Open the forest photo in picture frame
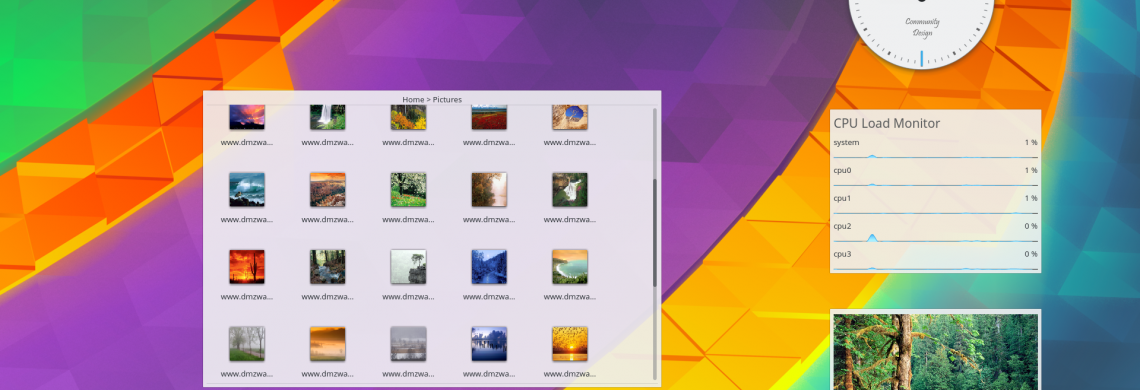The image size is (1140, 390). (935, 352)
